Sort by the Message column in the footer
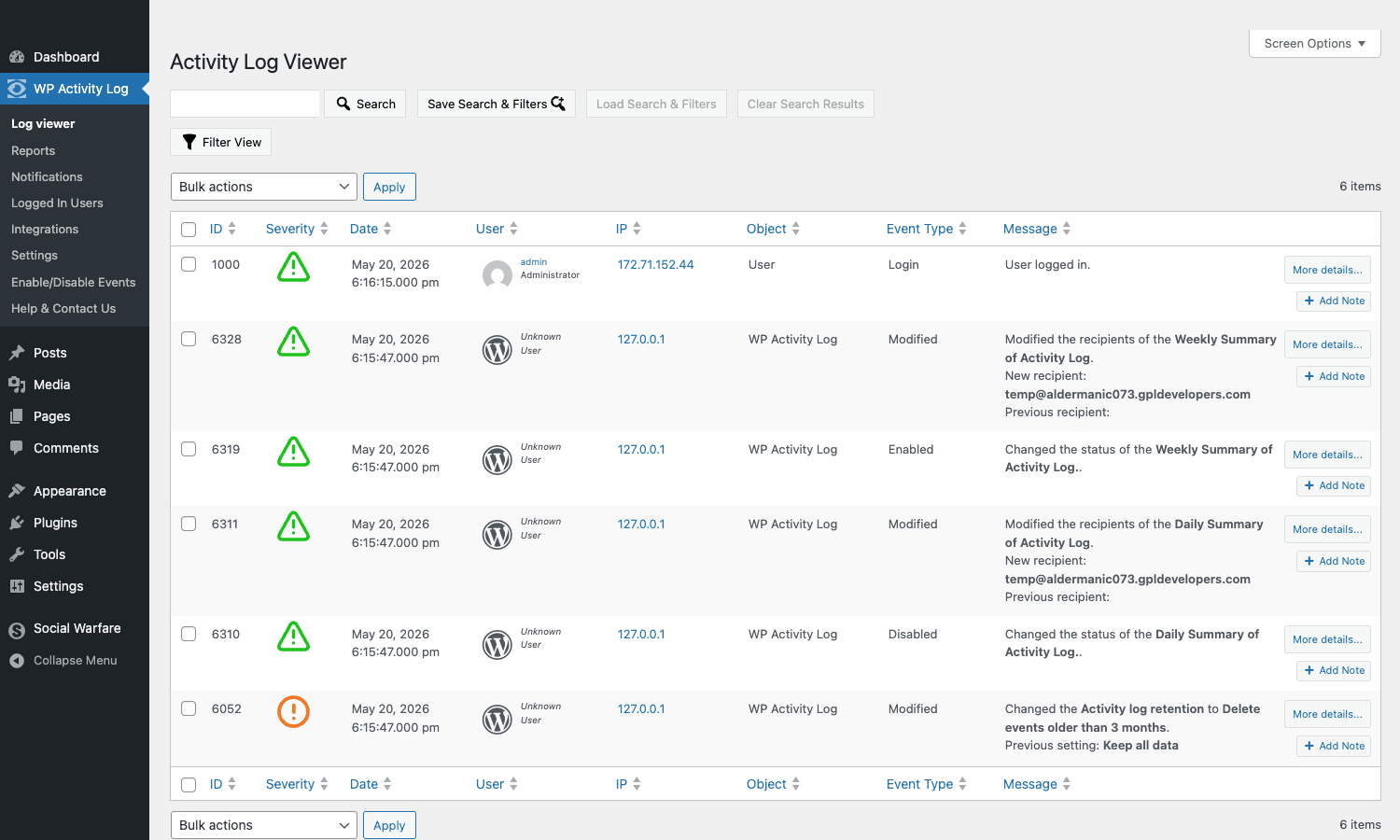This screenshot has height=840, width=1400. point(1036,784)
